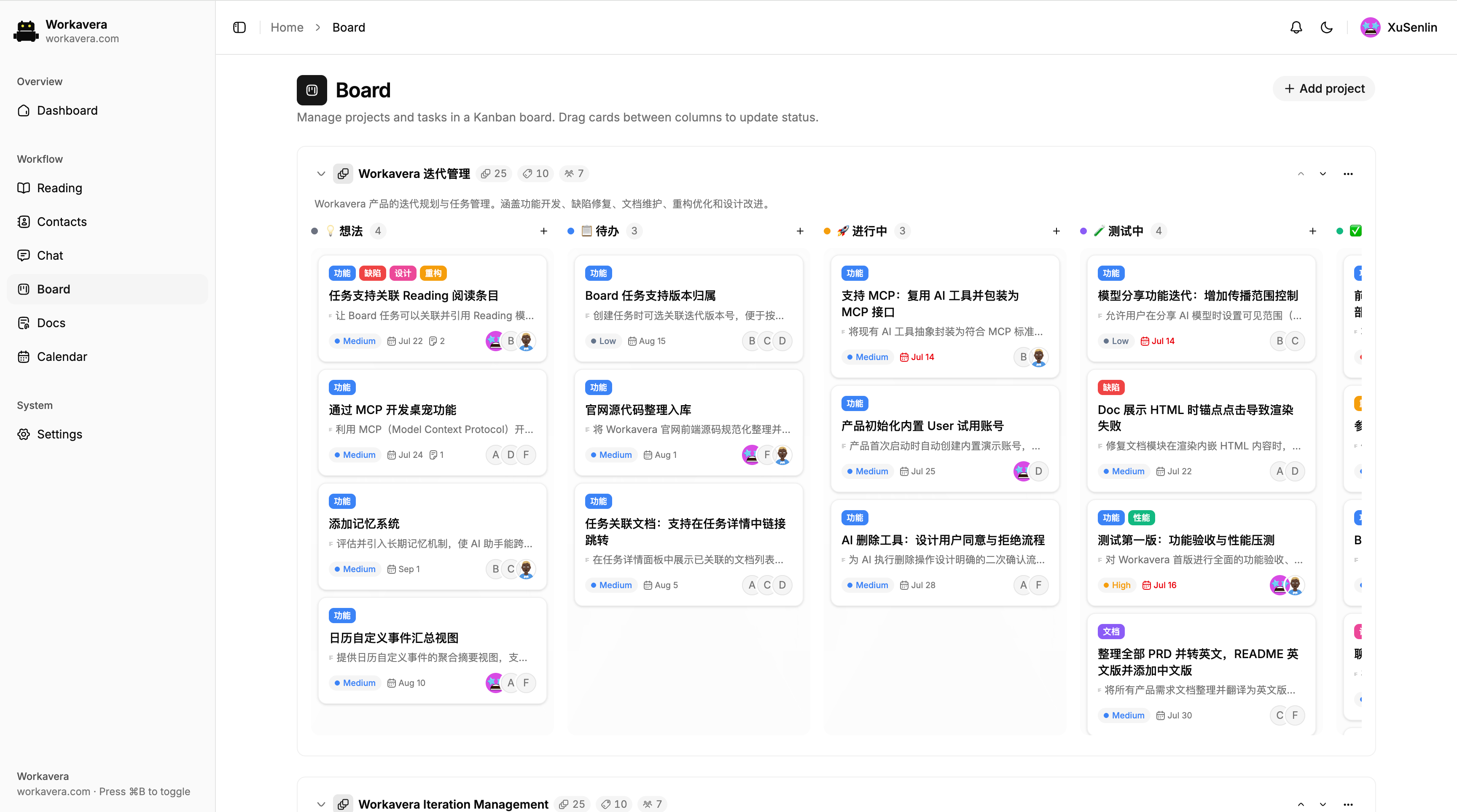Click the member count badge showing 7 in 迭代管理

(574, 174)
